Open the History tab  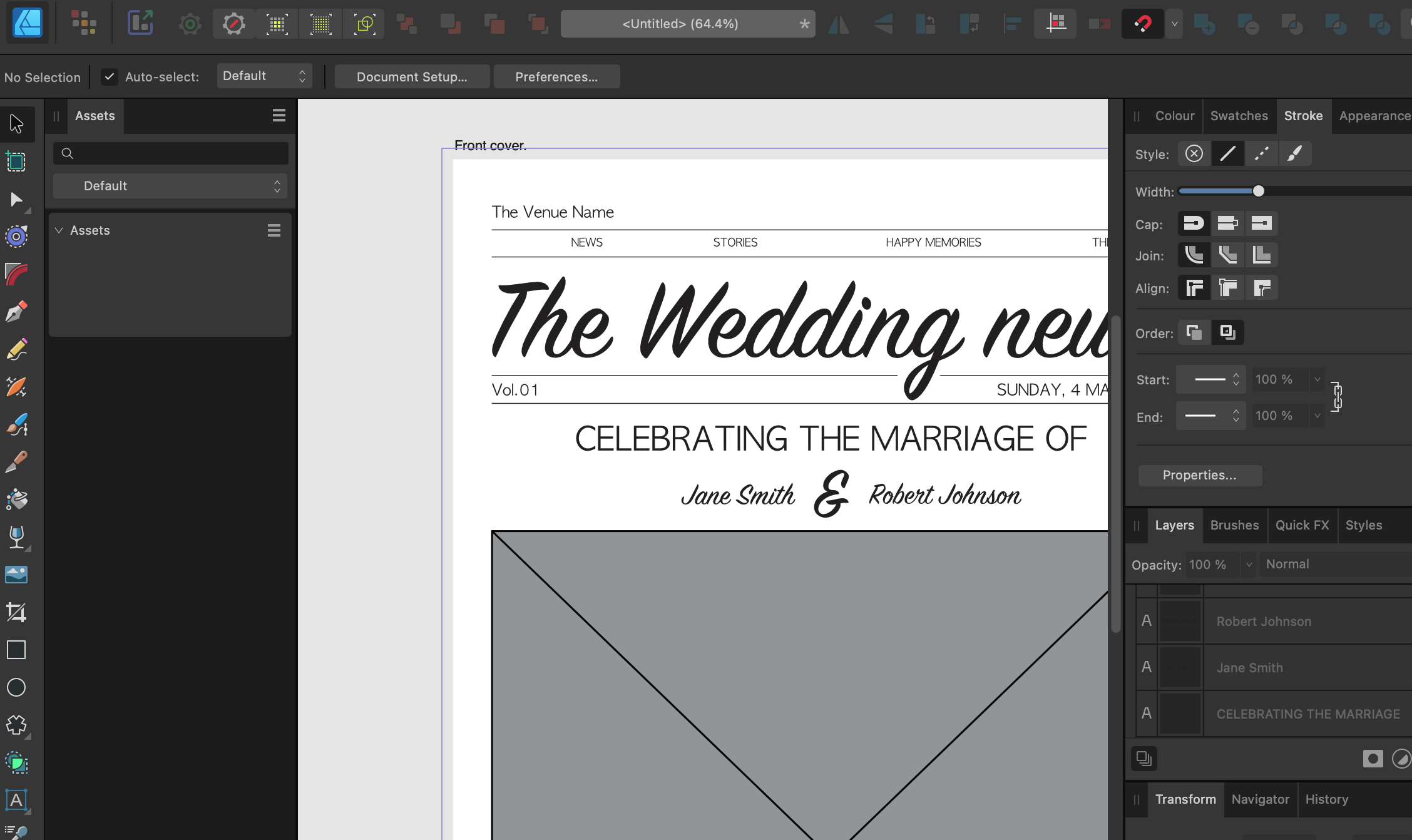[x=1326, y=799]
